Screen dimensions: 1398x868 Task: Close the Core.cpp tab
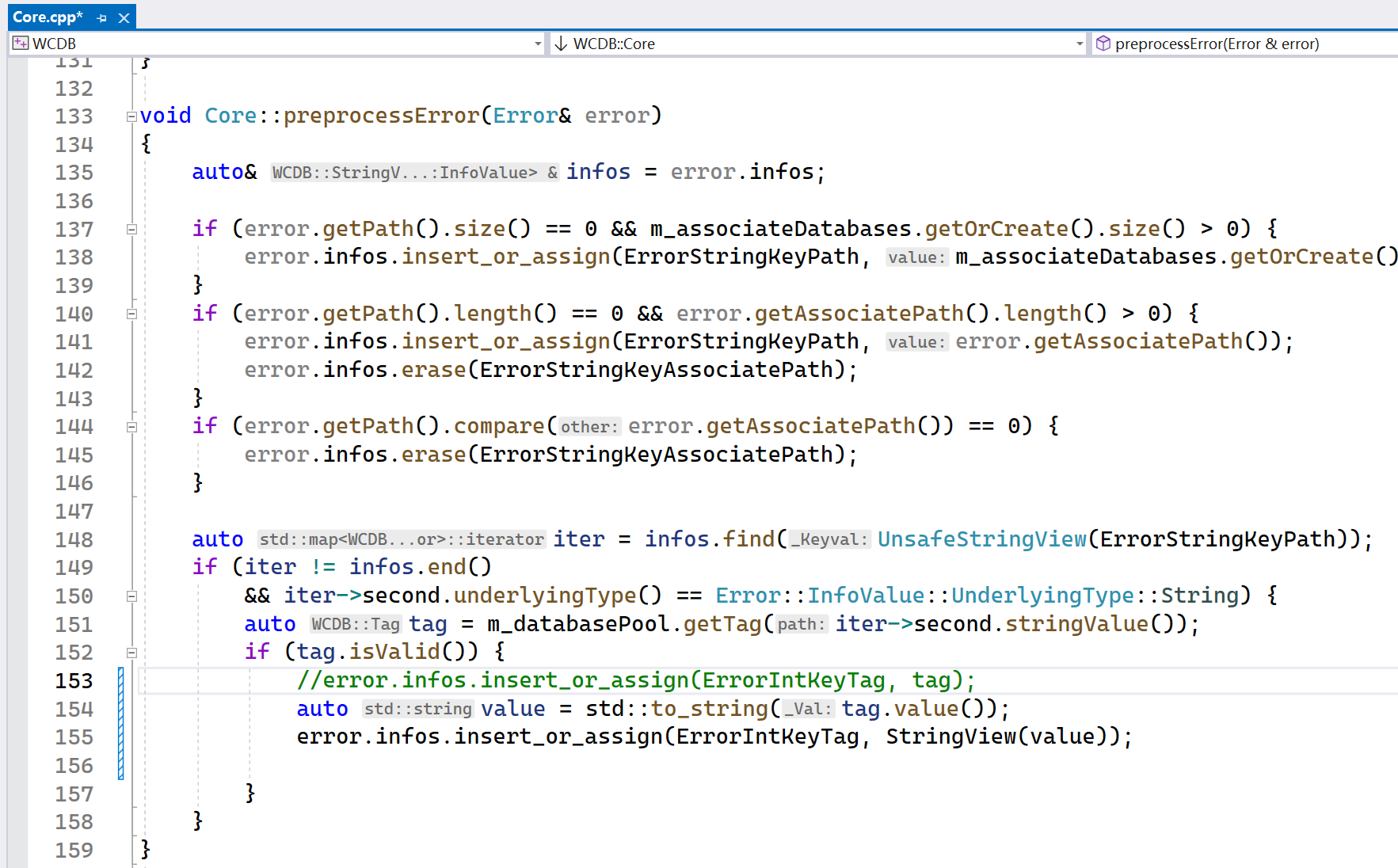point(124,17)
